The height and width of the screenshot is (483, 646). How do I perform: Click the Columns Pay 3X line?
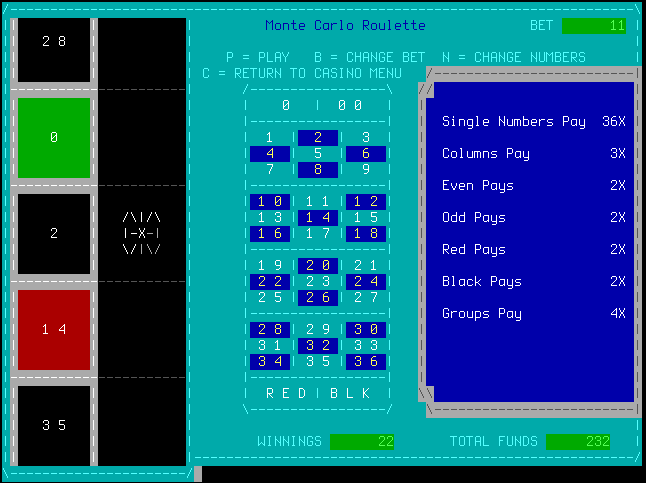point(534,153)
